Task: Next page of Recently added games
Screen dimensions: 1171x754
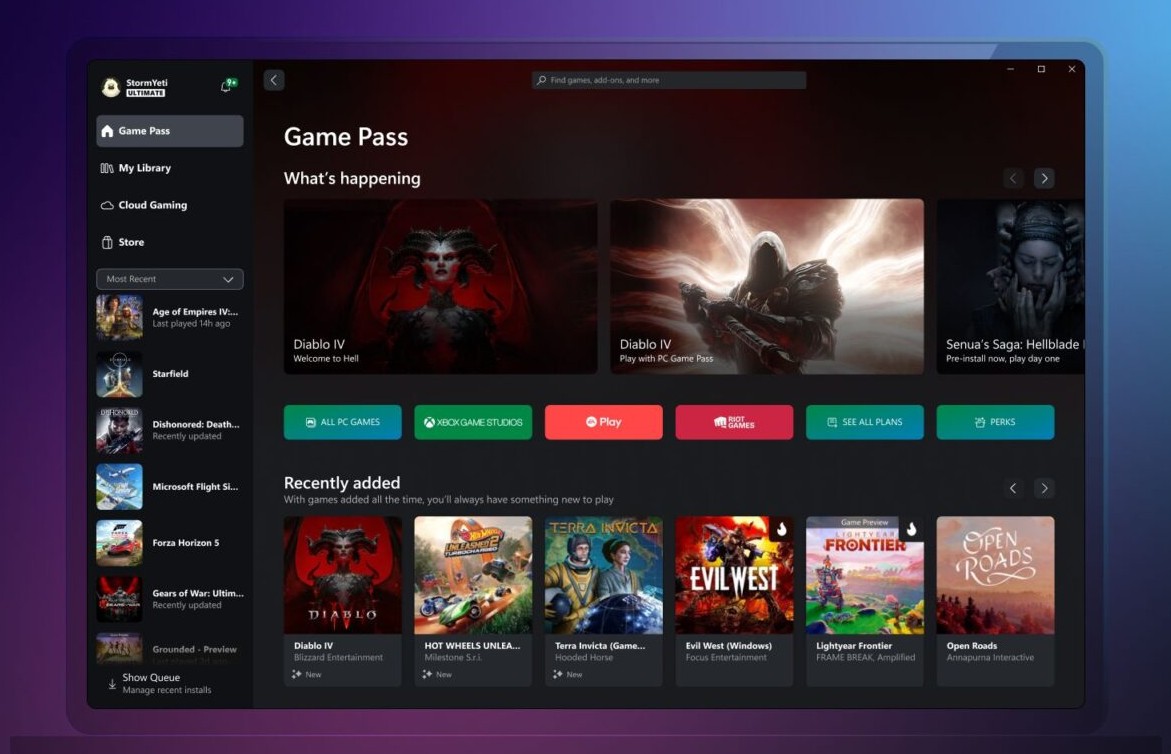Action: pyautogui.click(x=1044, y=488)
